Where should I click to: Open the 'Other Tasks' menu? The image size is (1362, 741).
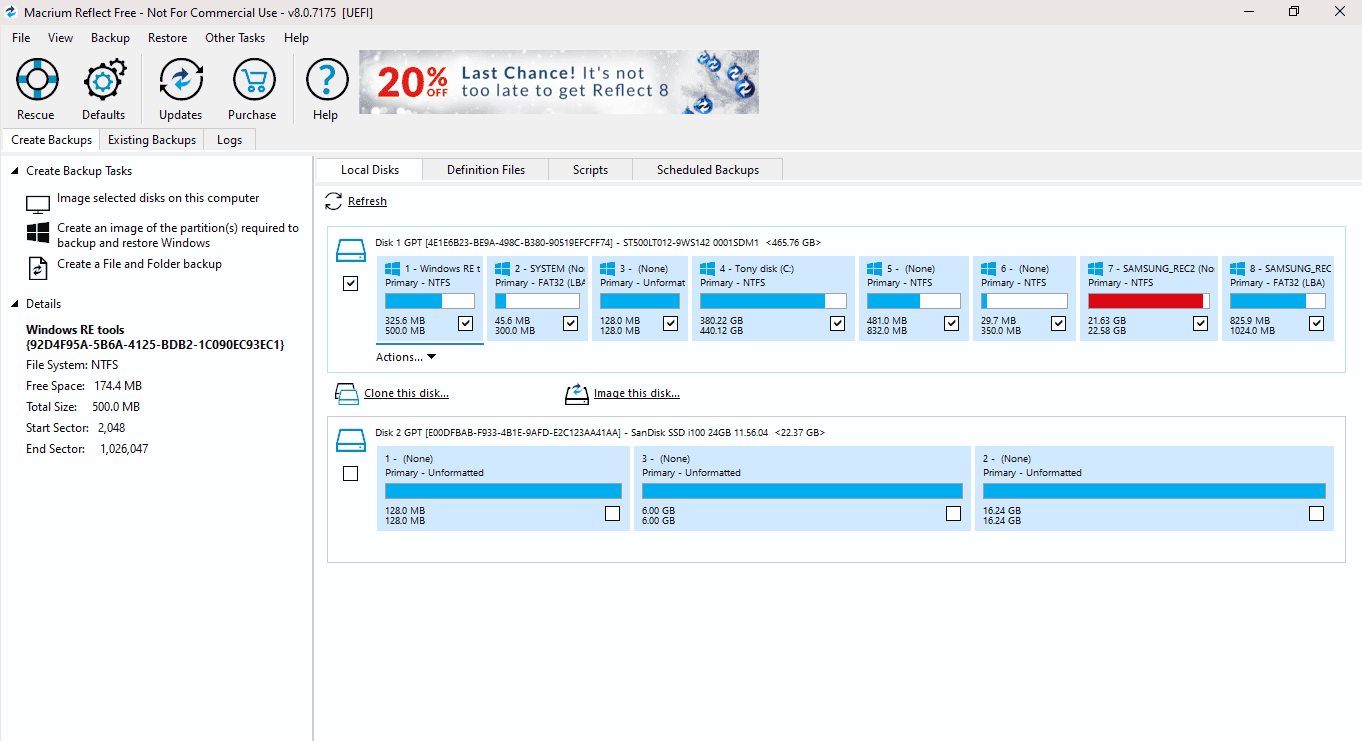coord(235,37)
